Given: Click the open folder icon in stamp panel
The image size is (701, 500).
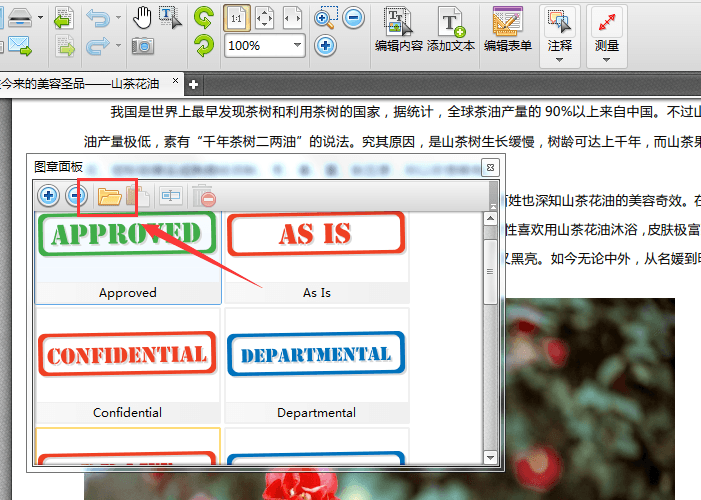Looking at the screenshot, I should (110, 196).
